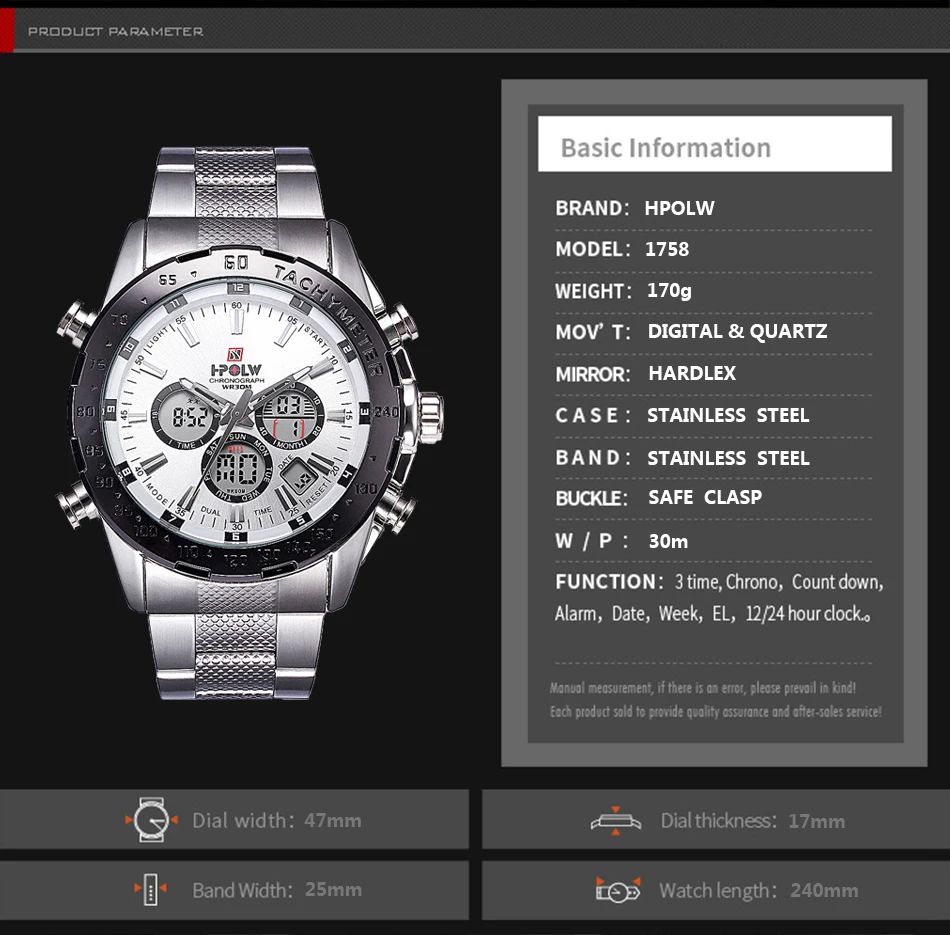The width and height of the screenshot is (950, 935).
Task: Click the watch crown on the right side
Action: pos(431,418)
